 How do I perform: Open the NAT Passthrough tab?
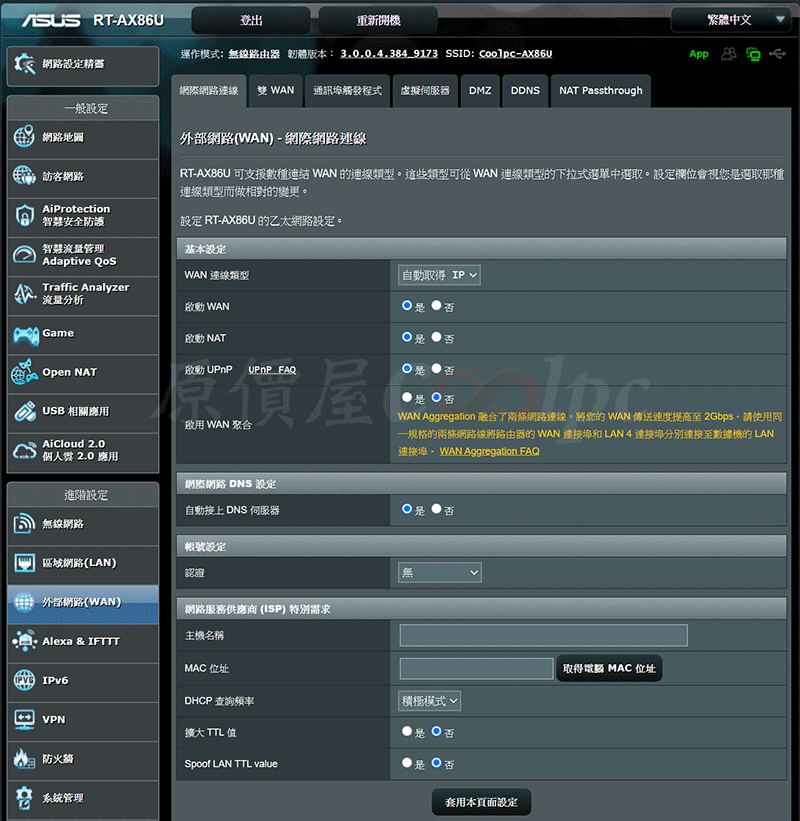601,91
